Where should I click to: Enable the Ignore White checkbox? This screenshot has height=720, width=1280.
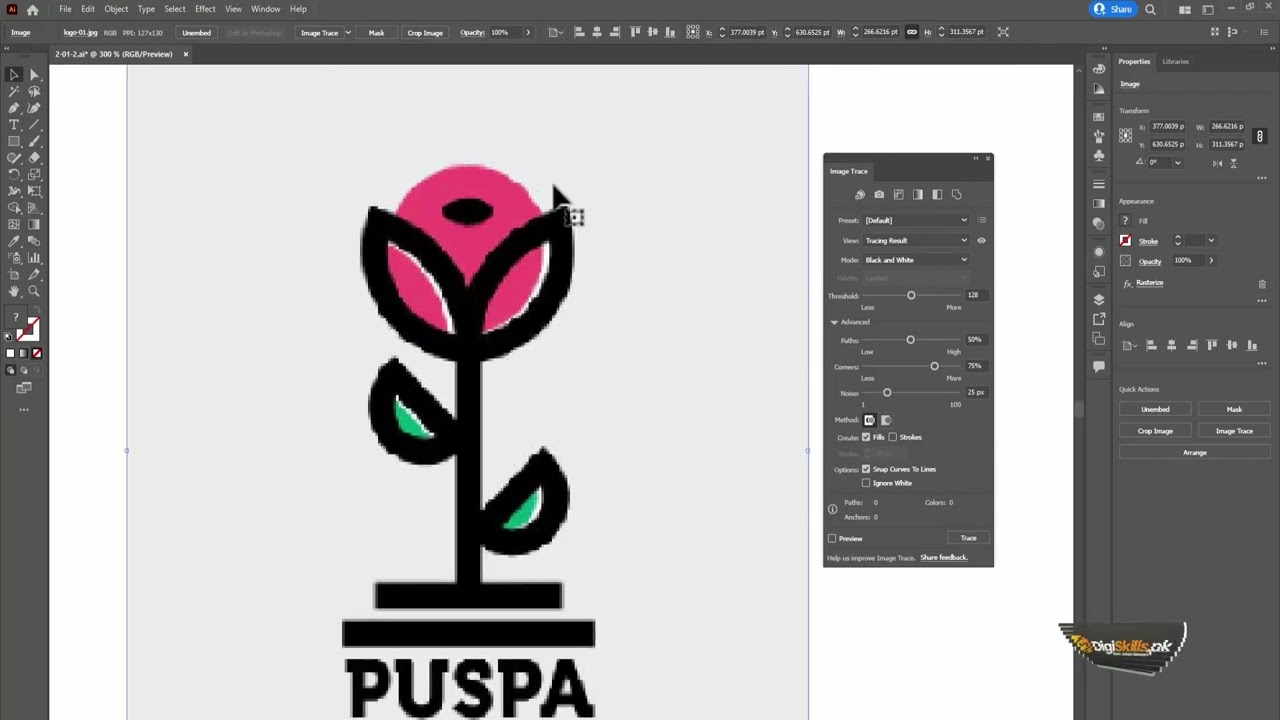866,483
